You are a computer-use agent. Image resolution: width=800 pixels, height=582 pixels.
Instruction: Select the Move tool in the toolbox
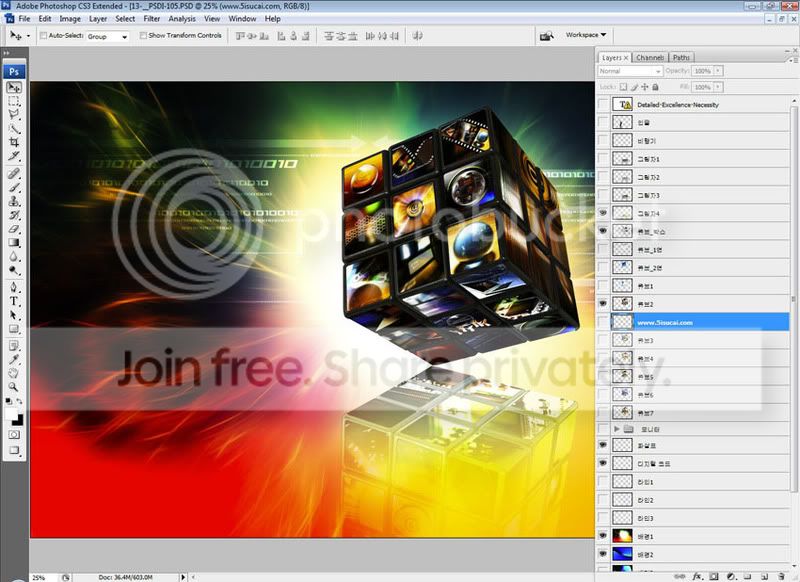click(14, 87)
